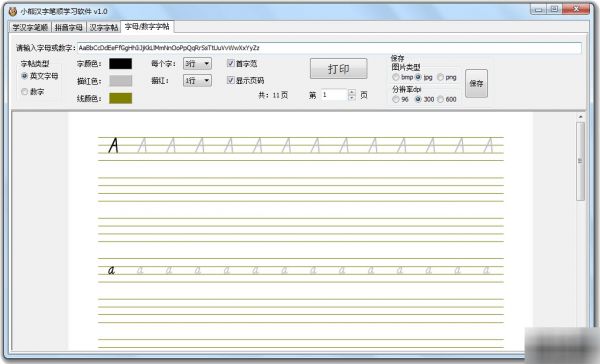Image resolution: width=600 pixels, height=364 pixels.
Task: Click the 共: 11页 total pages text
Action: tap(273, 95)
